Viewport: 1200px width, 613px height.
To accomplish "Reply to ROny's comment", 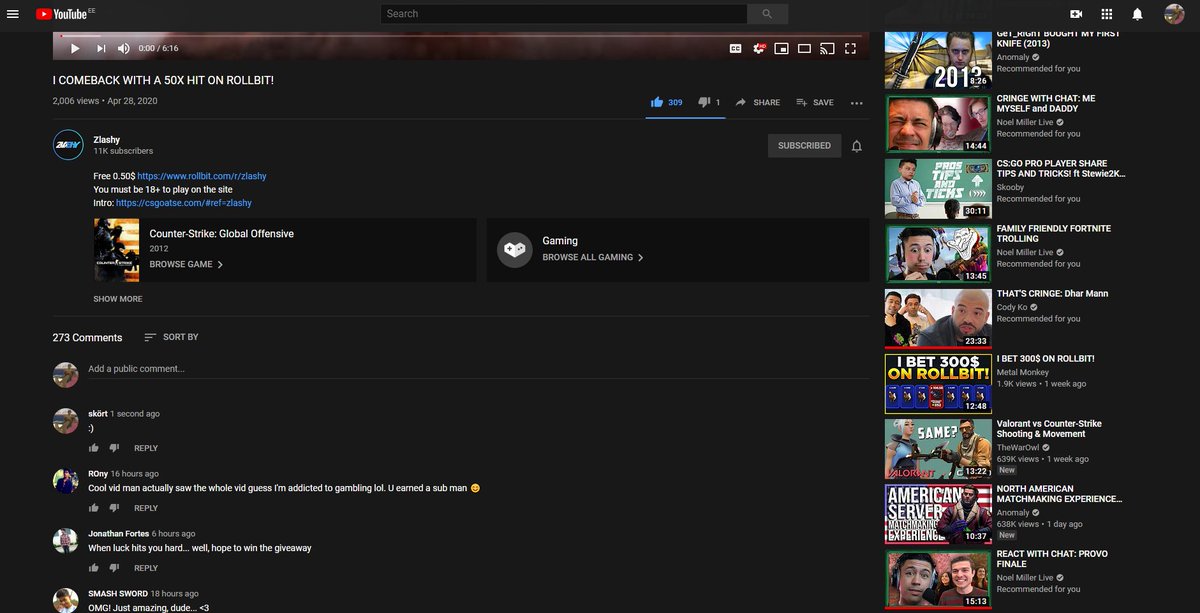I will click(x=146, y=508).
